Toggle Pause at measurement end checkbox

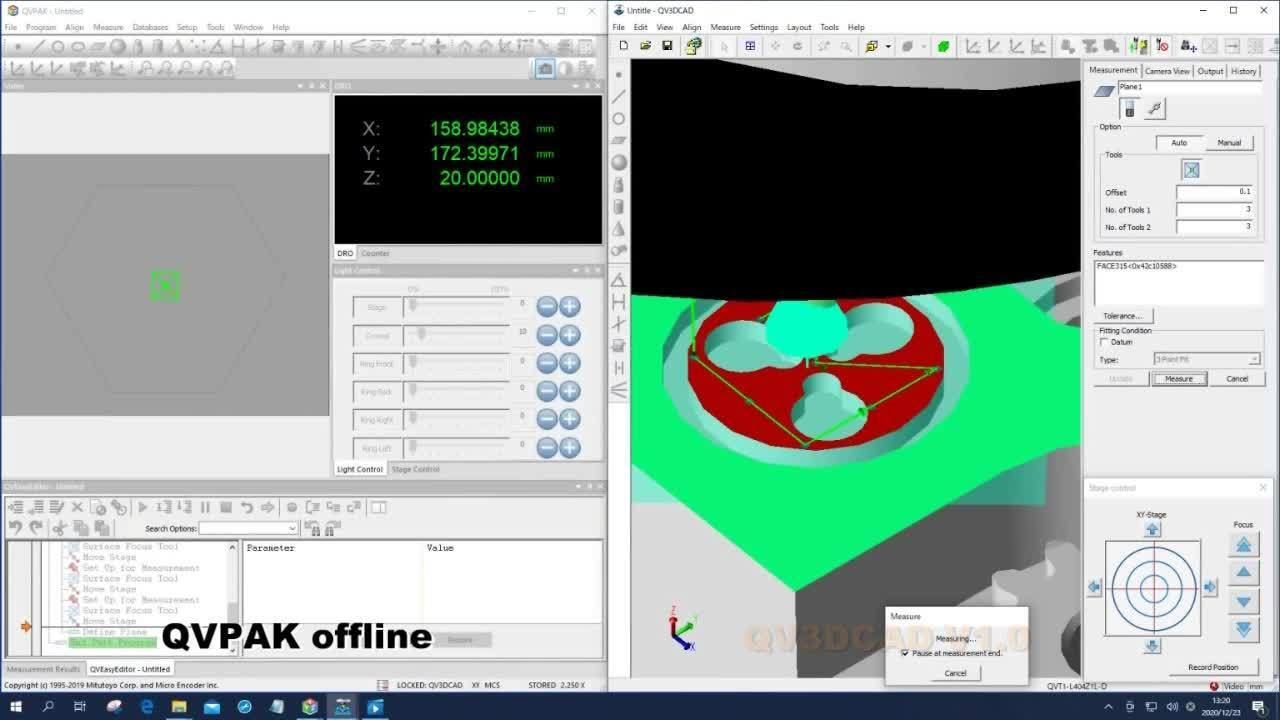pos(905,653)
